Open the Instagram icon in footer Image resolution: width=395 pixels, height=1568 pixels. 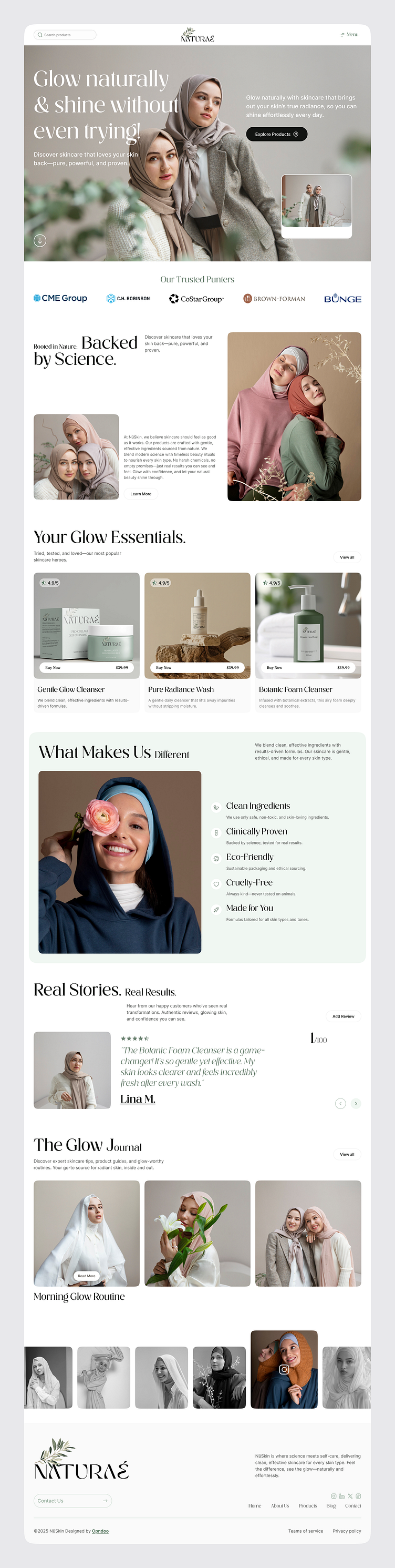pyautogui.click(x=334, y=1495)
